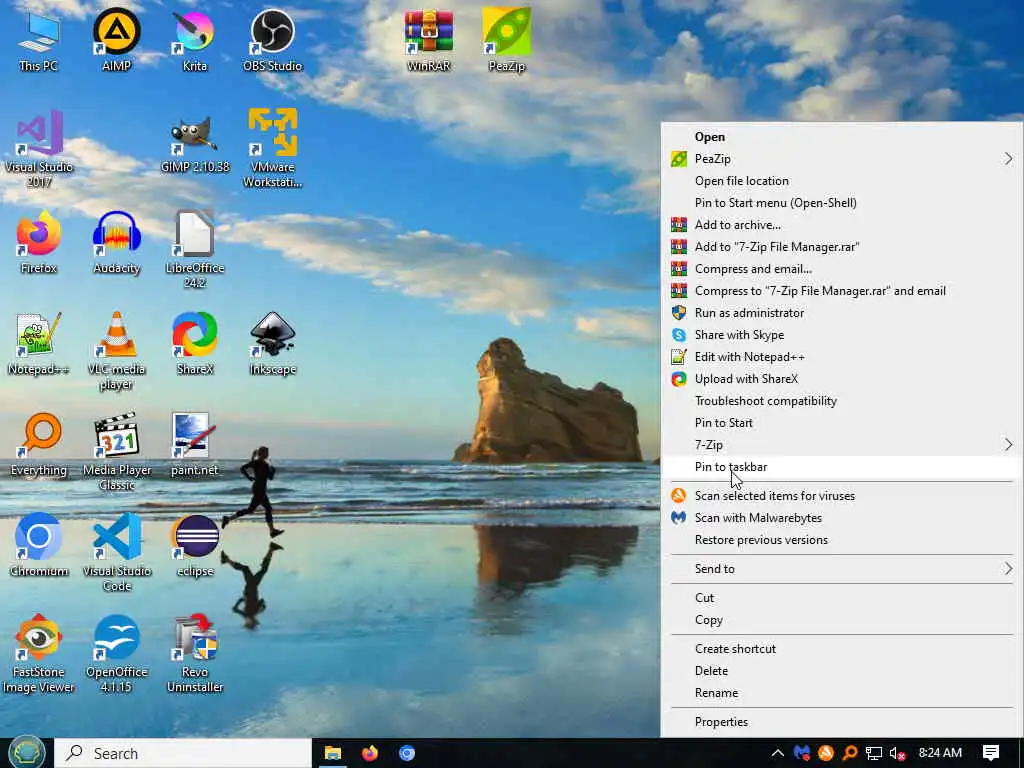This screenshot has height=768, width=1024.
Task: Open the 8:24 AM taskbar clock
Action: point(940,753)
